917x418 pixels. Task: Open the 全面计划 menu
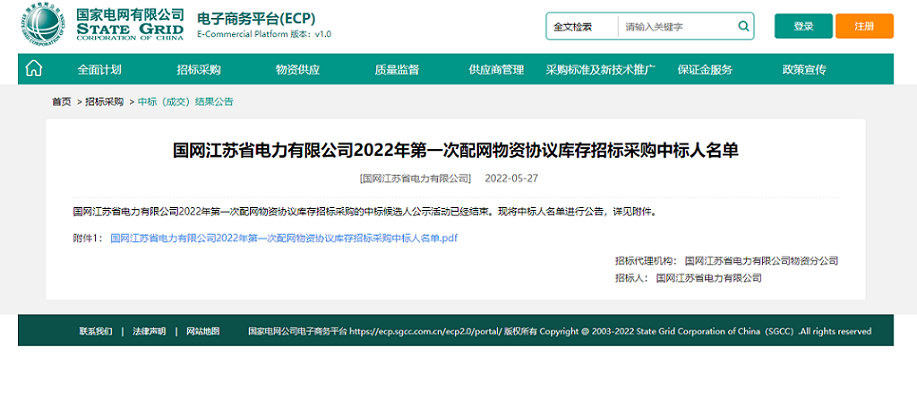click(99, 69)
